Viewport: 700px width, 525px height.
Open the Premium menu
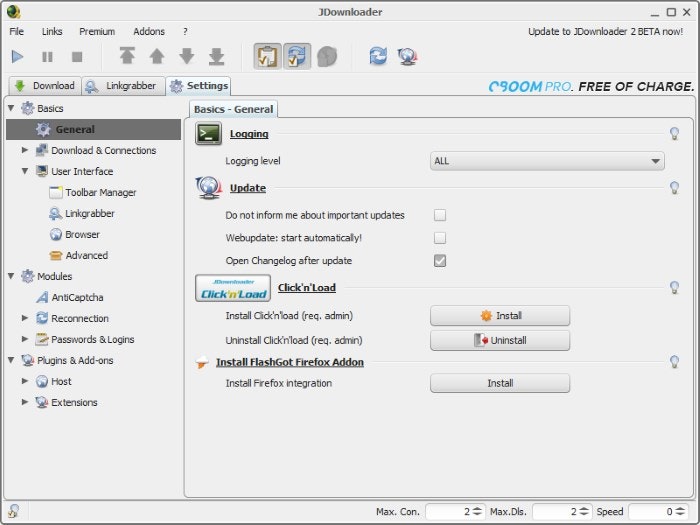(x=97, y=31)
